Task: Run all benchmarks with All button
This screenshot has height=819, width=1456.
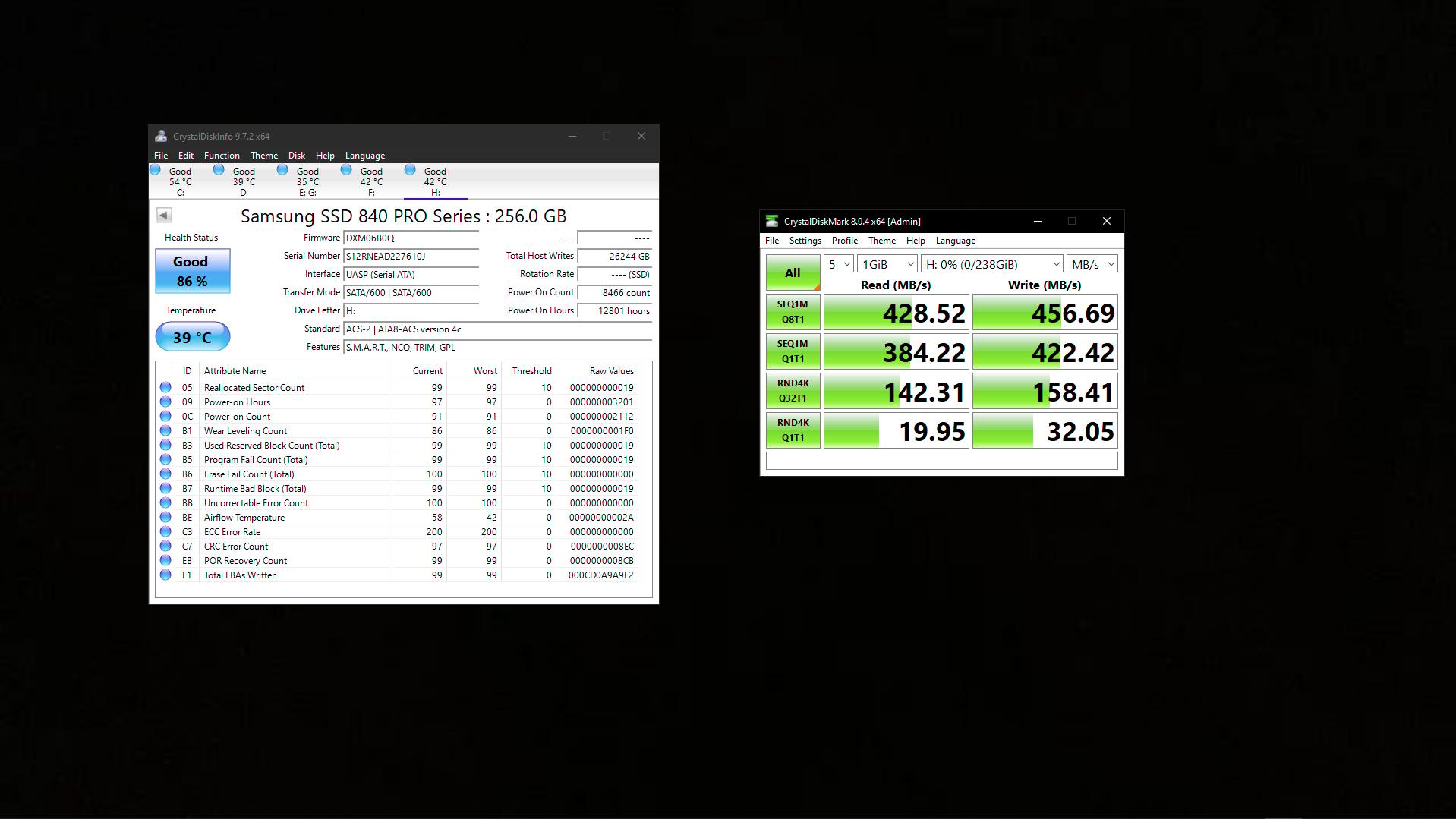Action: [793, 272]
